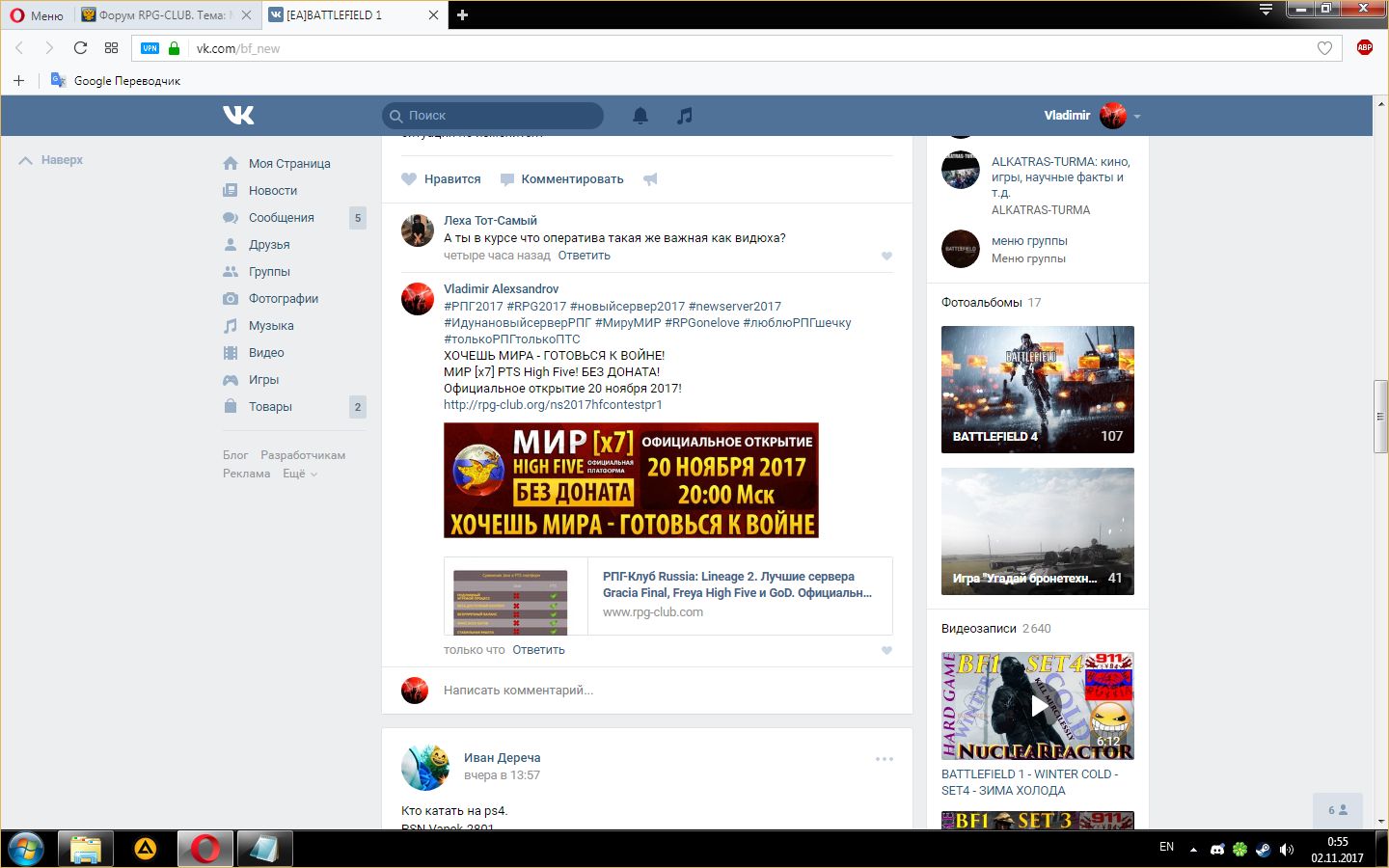Open меню группы link
The width and height of the screenshot is (1389, 868).
tap(1029, 241)
